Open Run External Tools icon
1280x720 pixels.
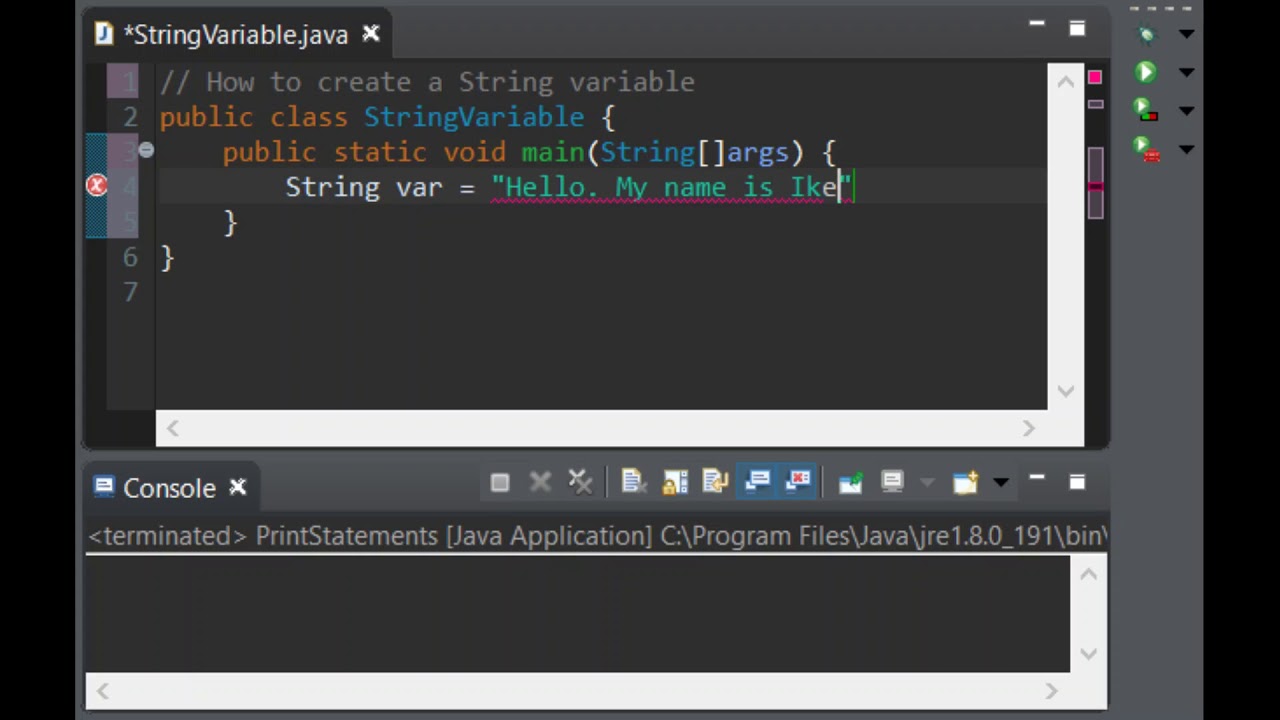point(1146,150)
